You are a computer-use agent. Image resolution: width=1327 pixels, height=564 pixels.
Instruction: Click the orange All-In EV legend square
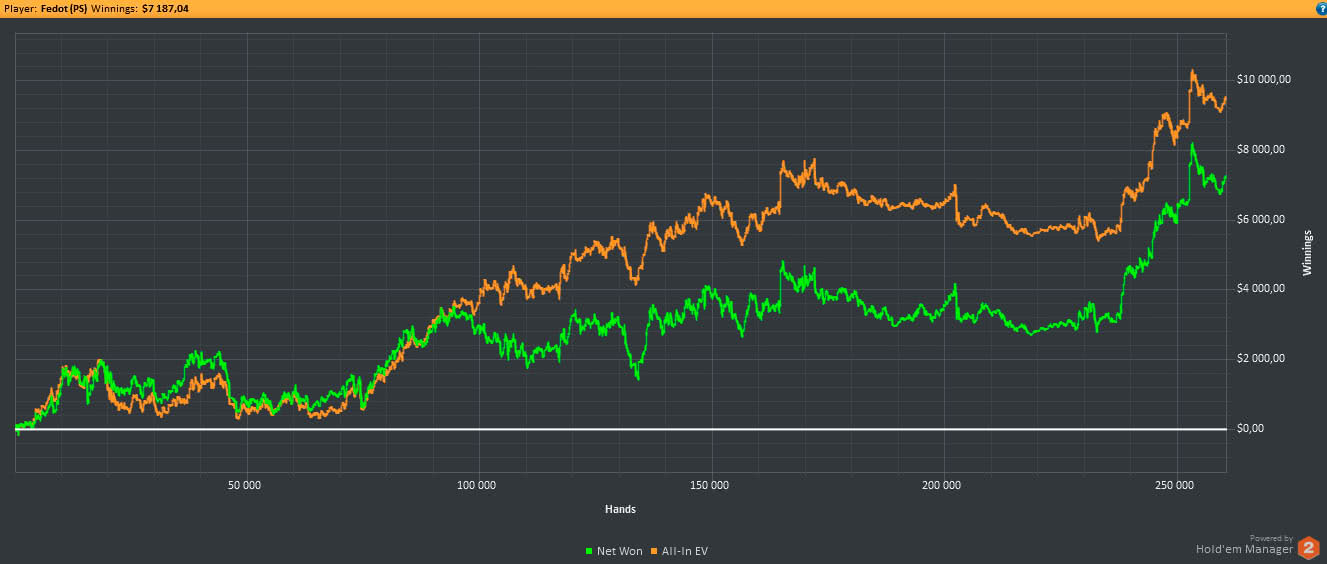[x=655, y=551]
